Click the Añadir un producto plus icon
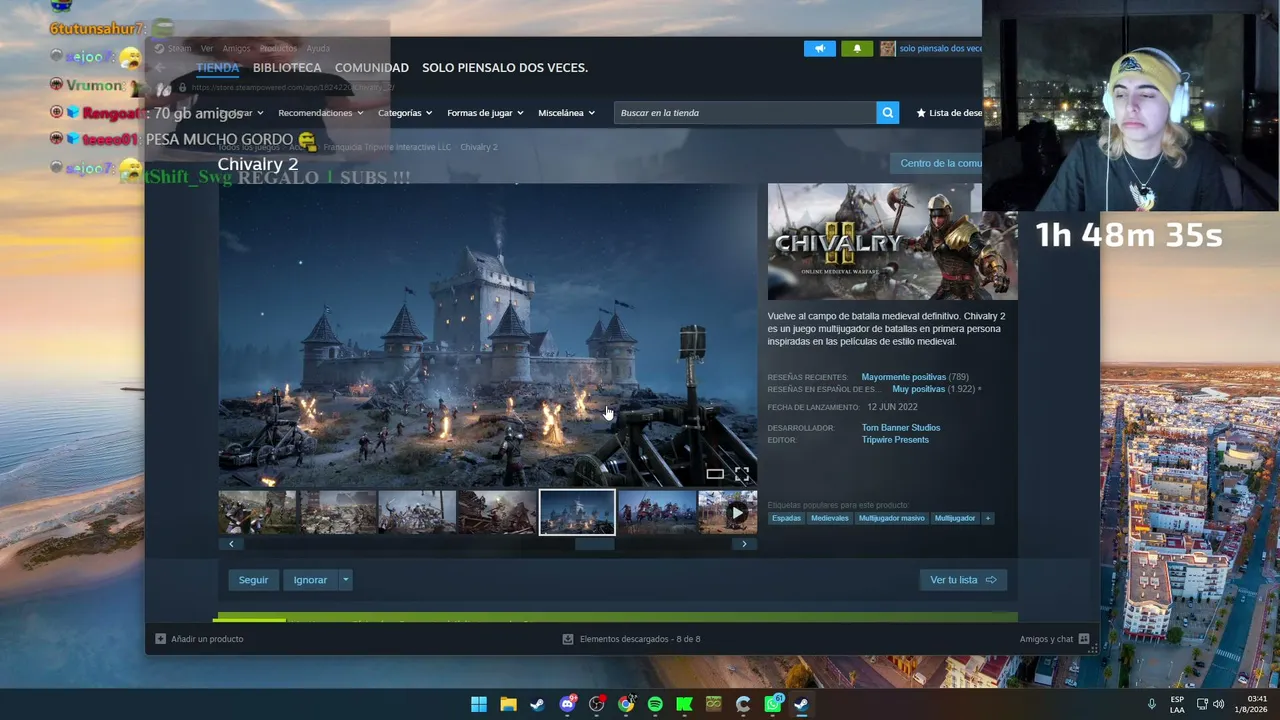The image size is (1280, 720). [160, 639]
